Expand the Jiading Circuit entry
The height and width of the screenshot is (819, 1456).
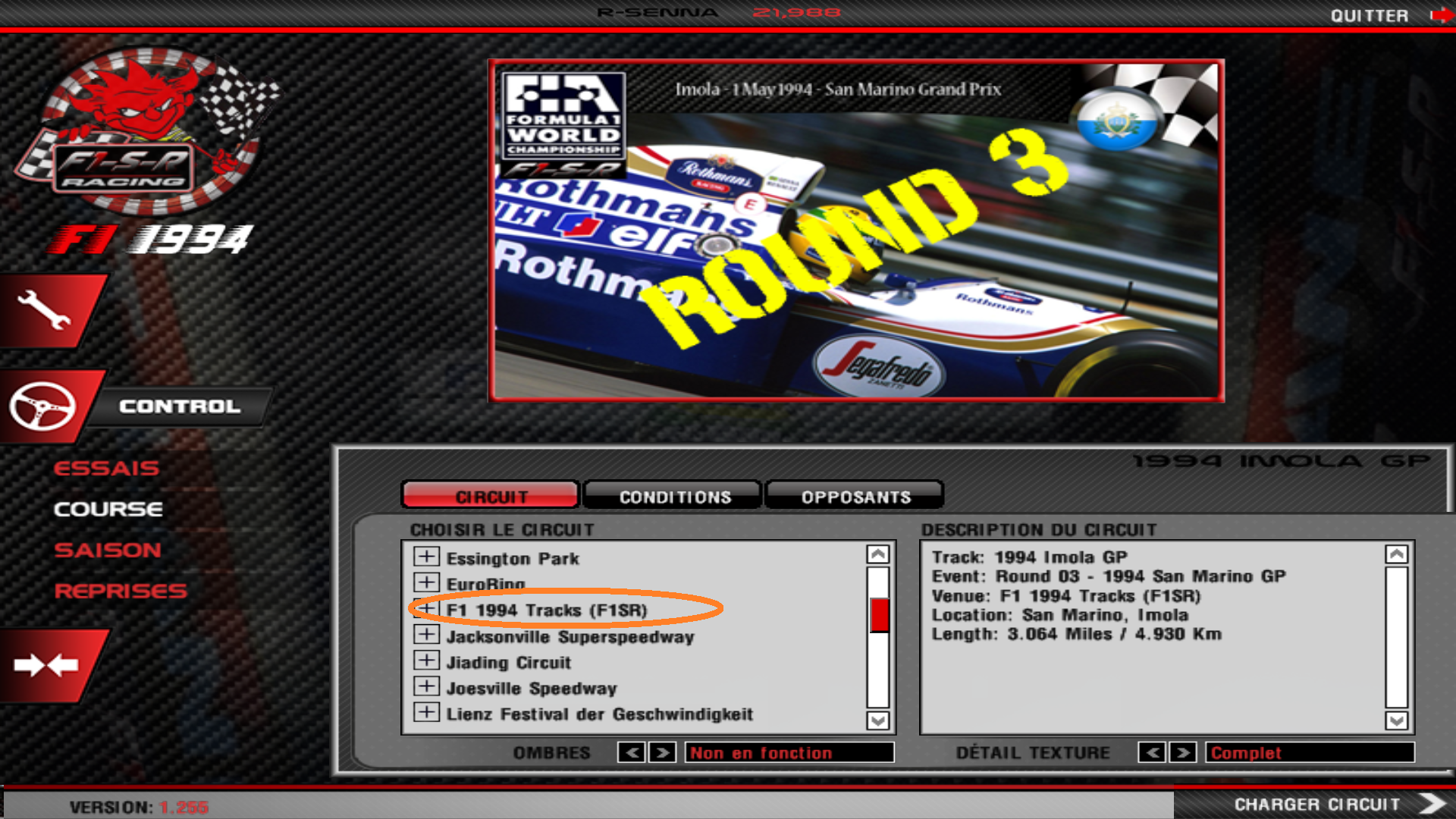(426, 660)
